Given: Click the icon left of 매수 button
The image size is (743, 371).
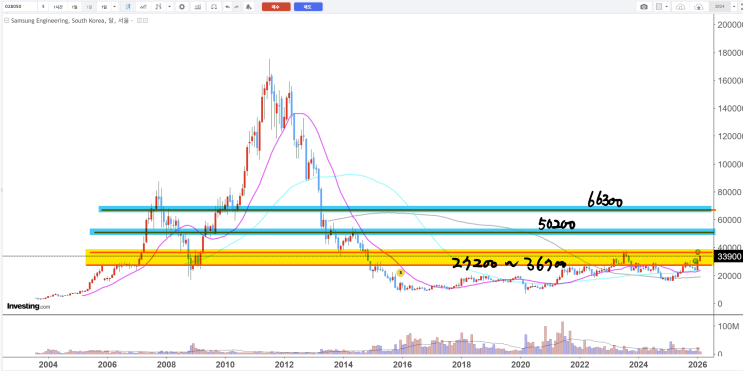Looking at the screenshot, I should 248,7.
